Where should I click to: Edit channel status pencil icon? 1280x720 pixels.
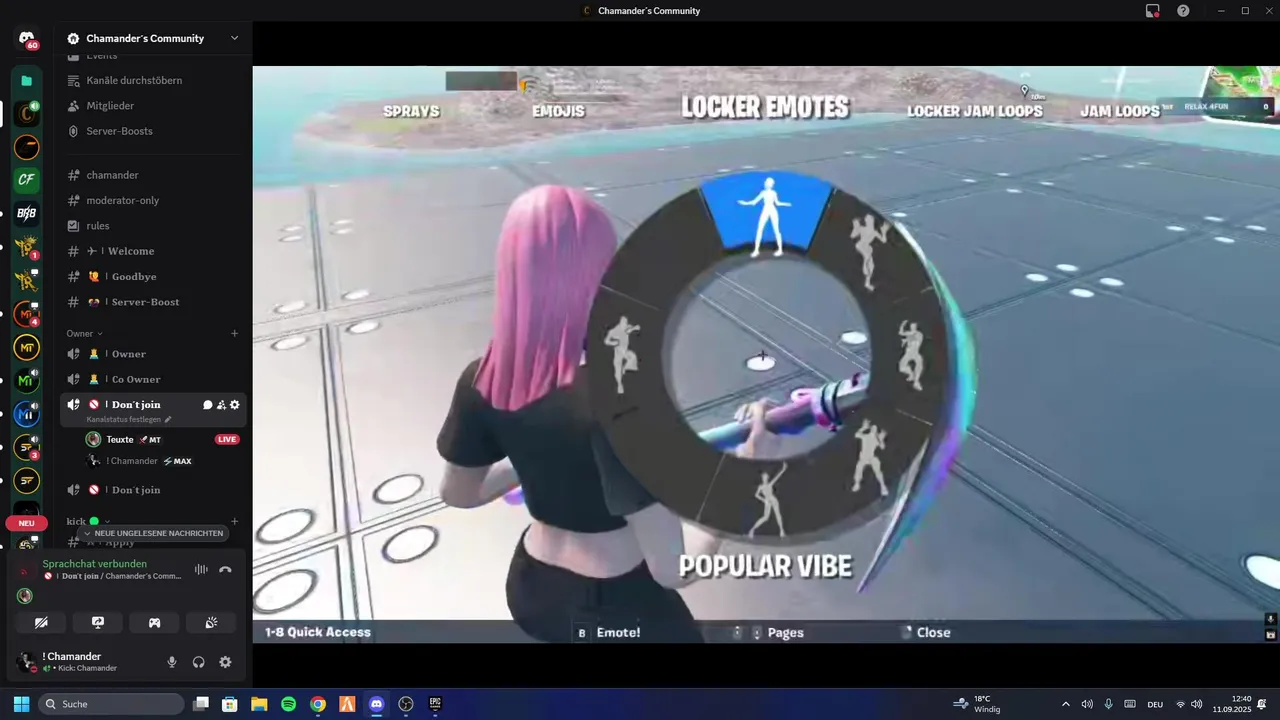pos(168,420)
